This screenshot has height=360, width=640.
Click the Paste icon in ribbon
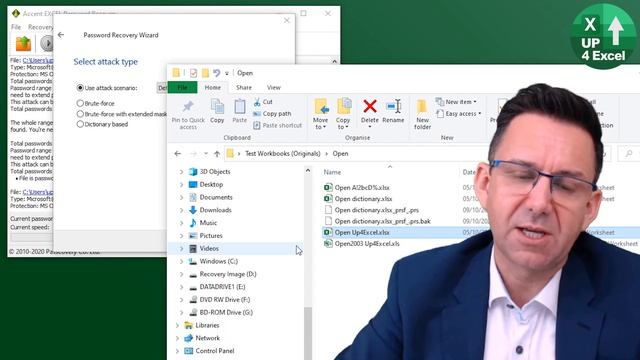(x=240, y=106)
